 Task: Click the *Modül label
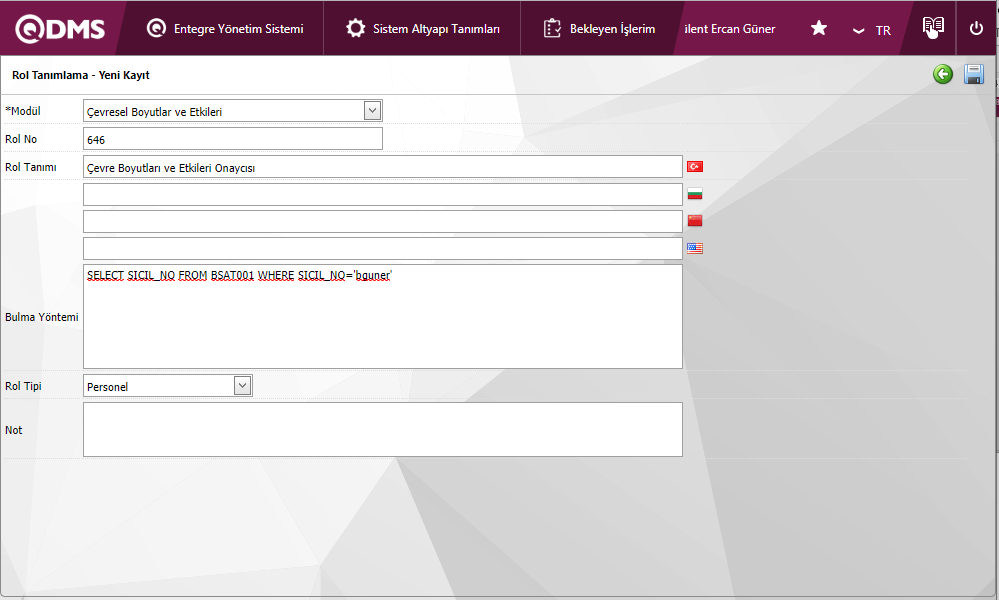[23, 111]
